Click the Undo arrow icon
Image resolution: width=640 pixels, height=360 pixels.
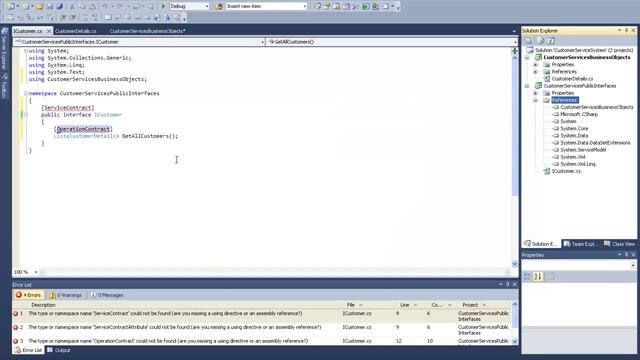(105, 6)
